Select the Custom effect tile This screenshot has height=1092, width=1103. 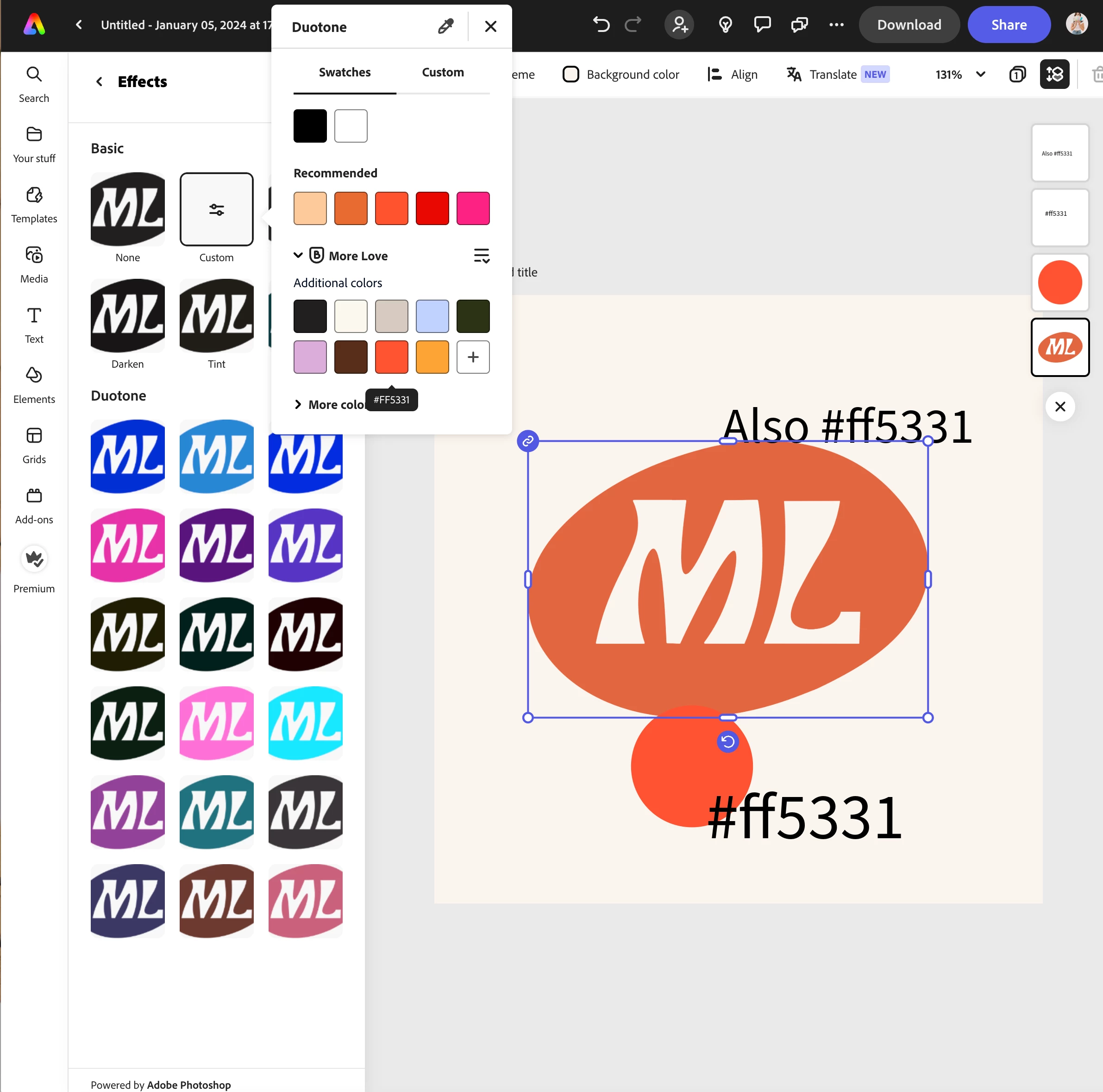[216, 209]
